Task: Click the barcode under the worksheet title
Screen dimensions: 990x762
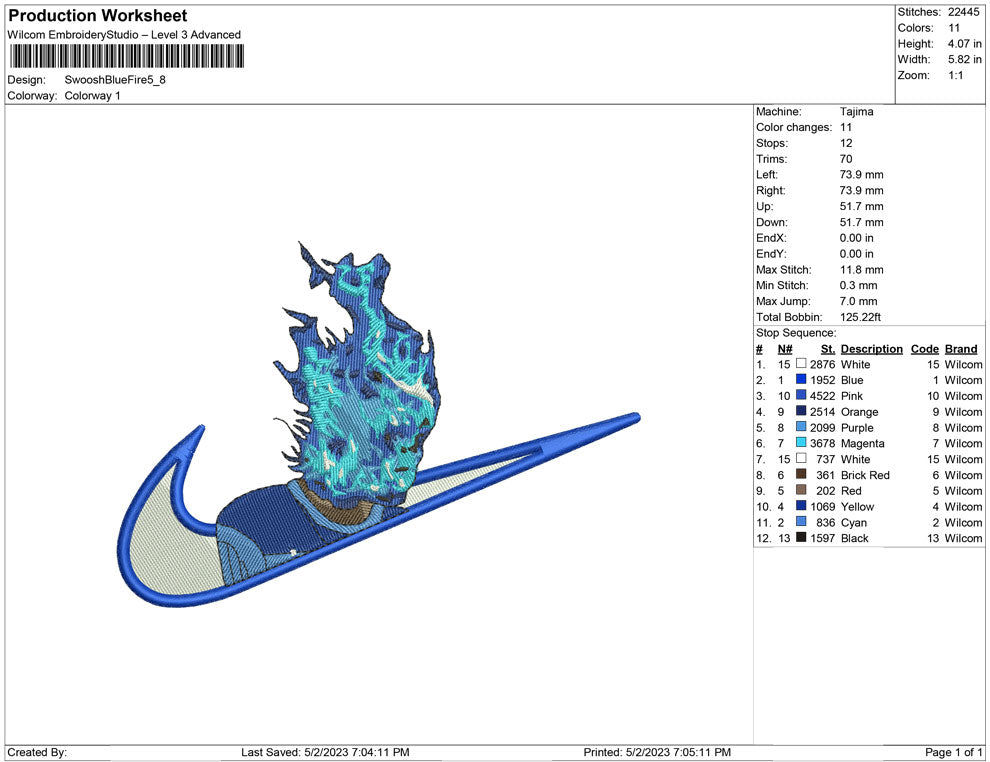Action: 122,56
